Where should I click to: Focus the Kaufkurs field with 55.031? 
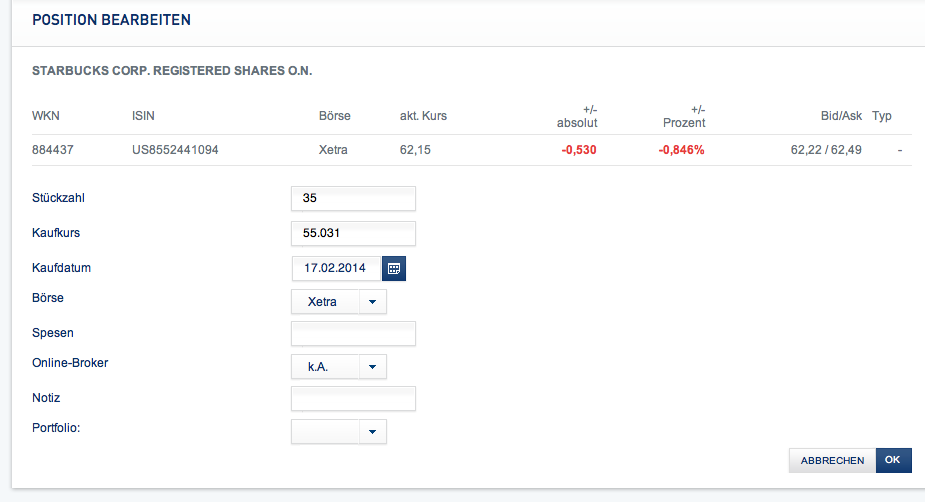click(353, 233)
